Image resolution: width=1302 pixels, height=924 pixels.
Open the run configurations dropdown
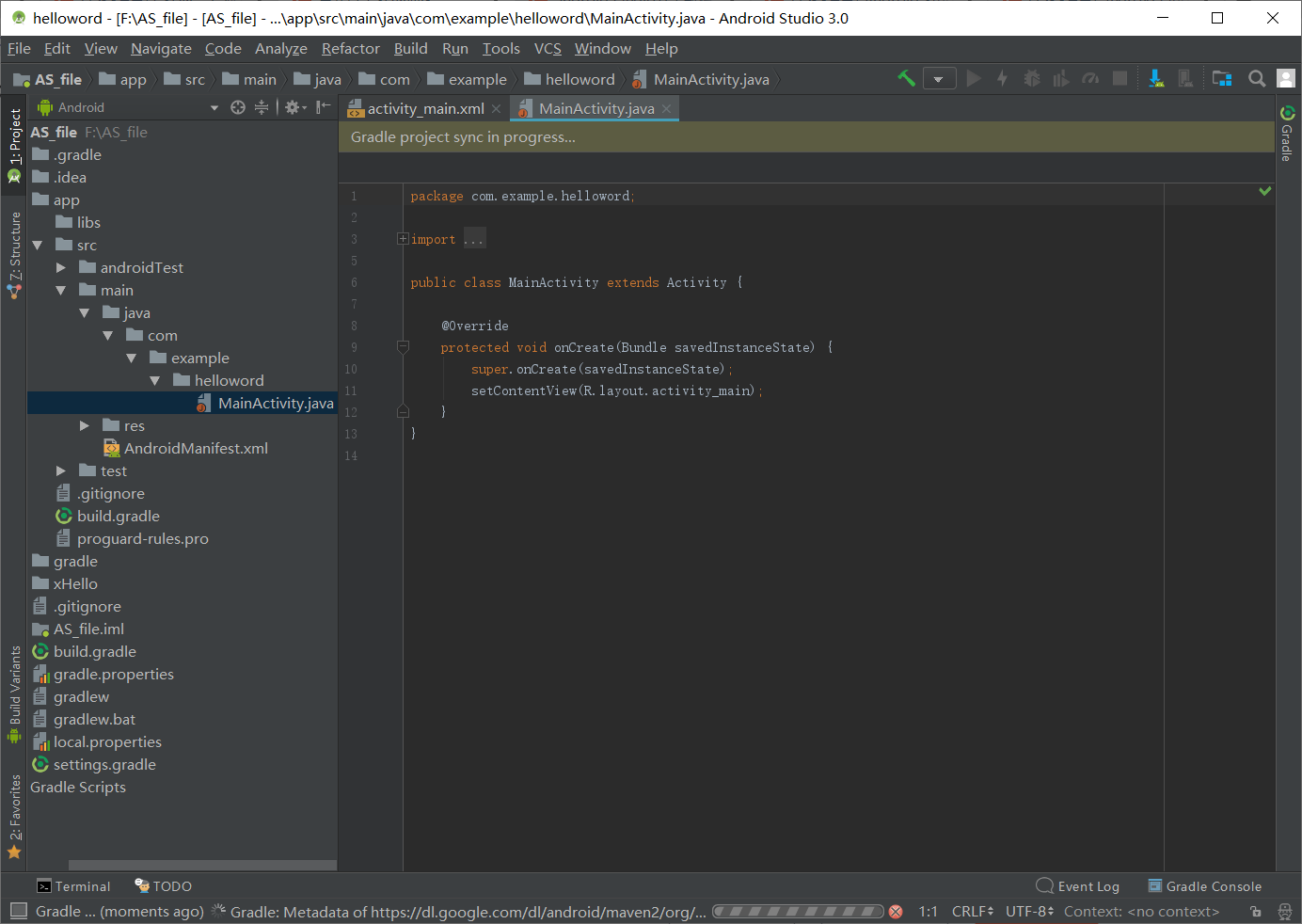pos(939,79)
